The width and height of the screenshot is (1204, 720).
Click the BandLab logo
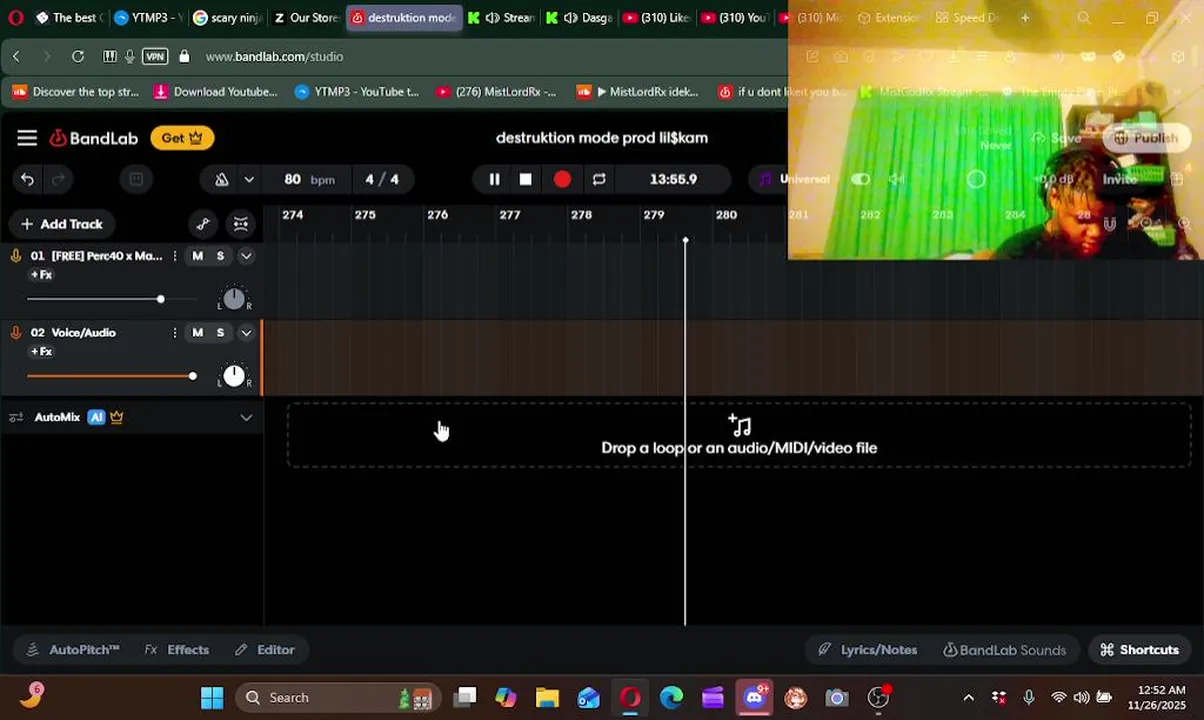pos(94,138)
